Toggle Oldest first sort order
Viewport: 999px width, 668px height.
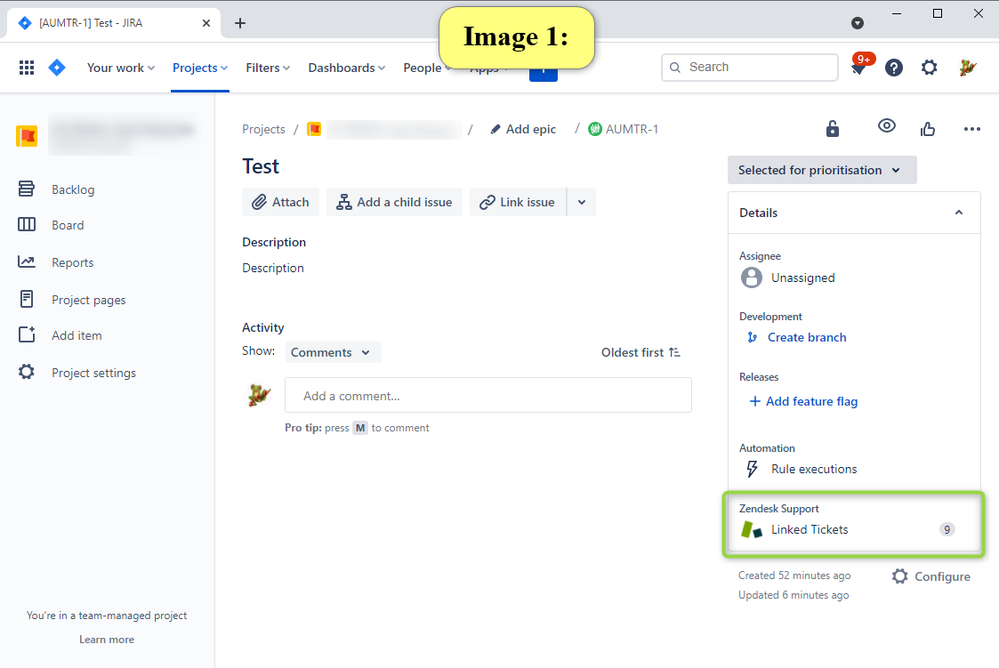point(641,352)
